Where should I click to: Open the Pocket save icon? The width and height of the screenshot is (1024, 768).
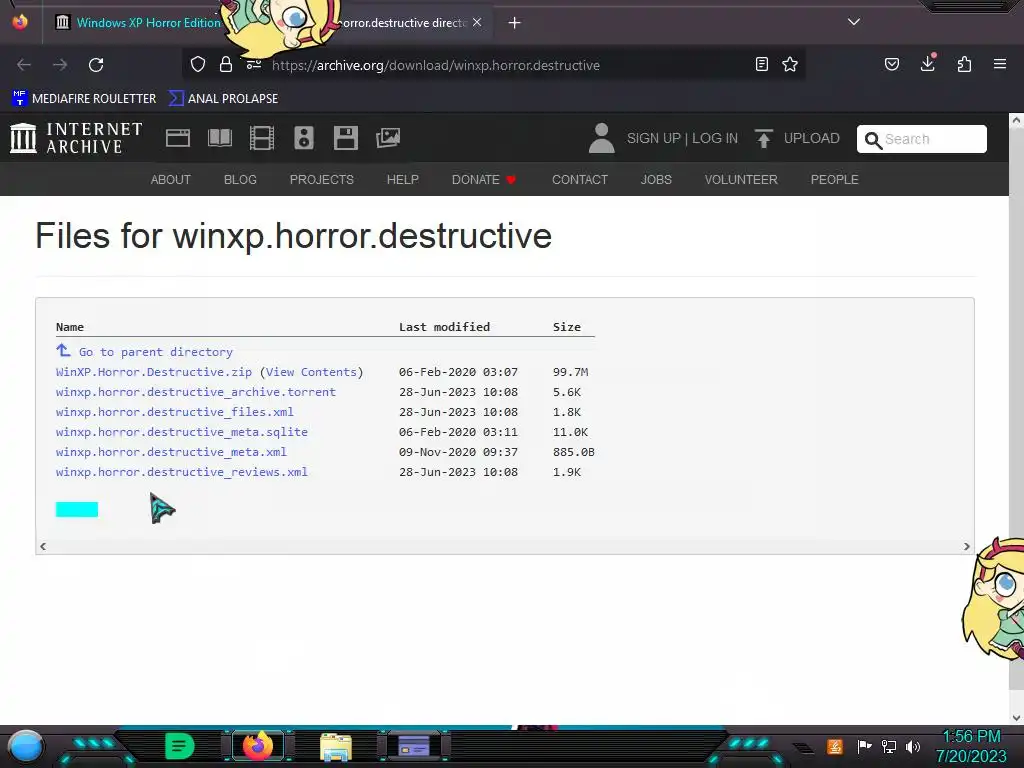(x=892, y=64)
